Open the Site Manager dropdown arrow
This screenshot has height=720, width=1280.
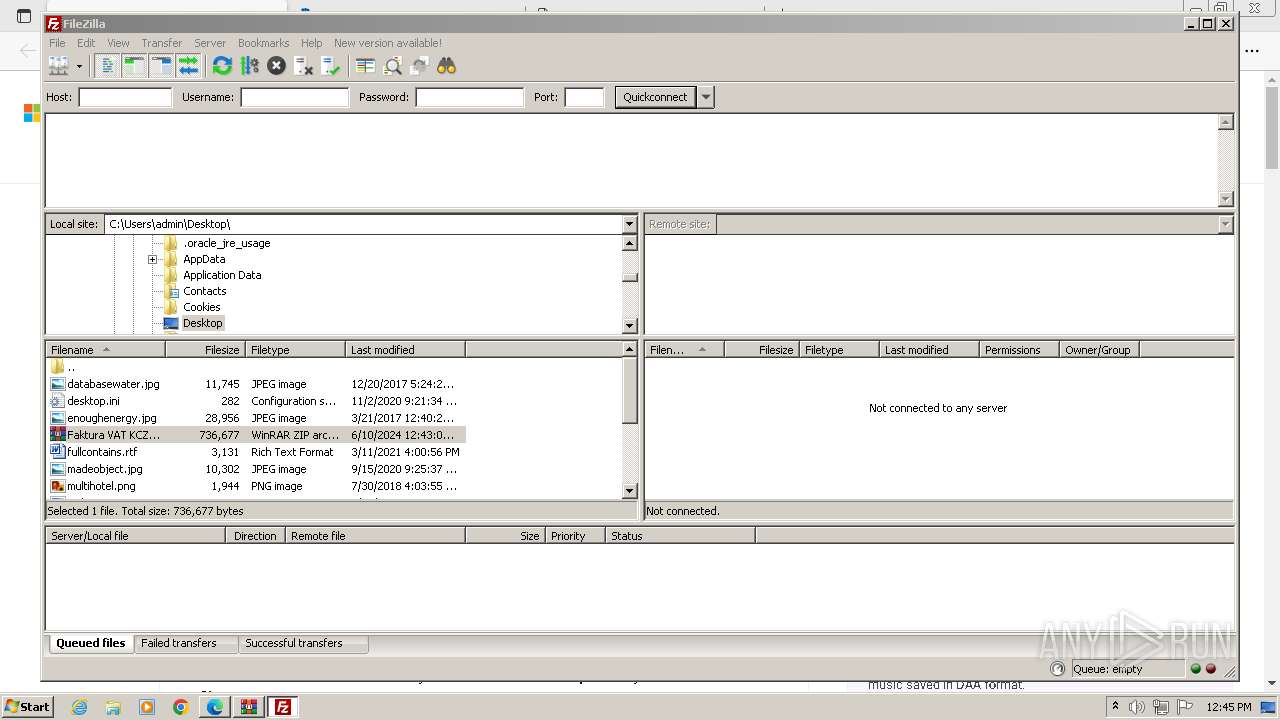click(x=79, y=66)
